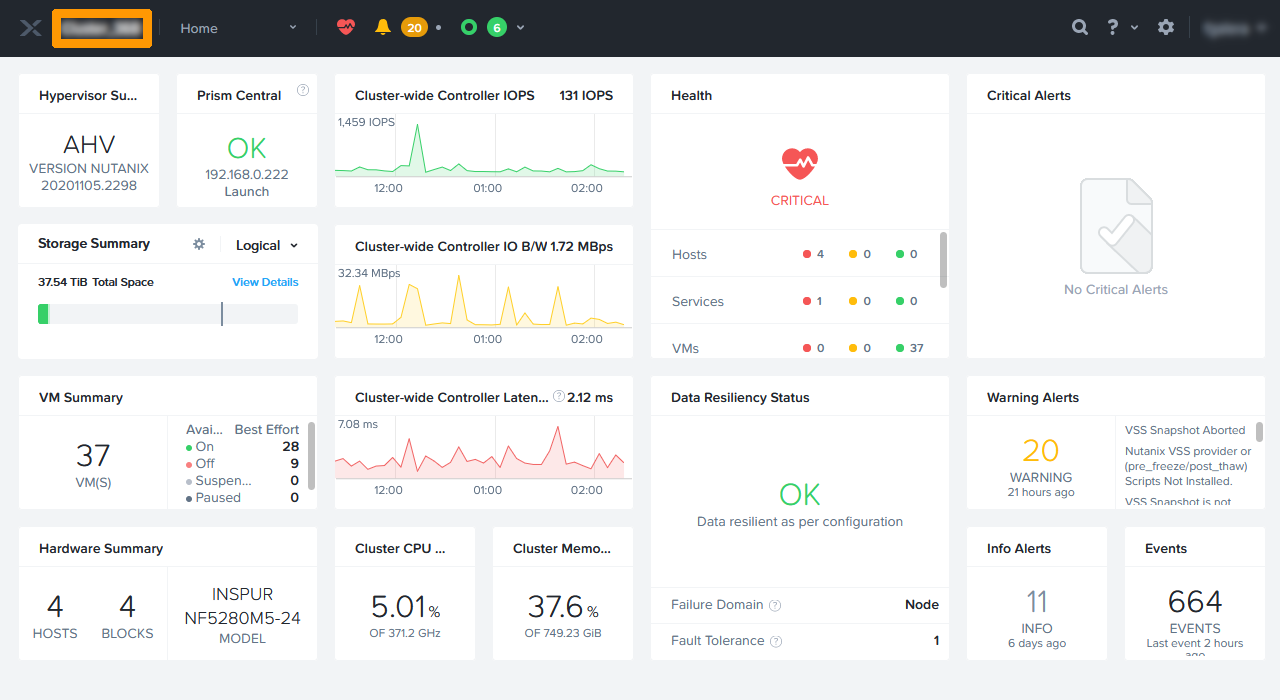Expand the Home navigation dropdown

click(x=238, y=28)
